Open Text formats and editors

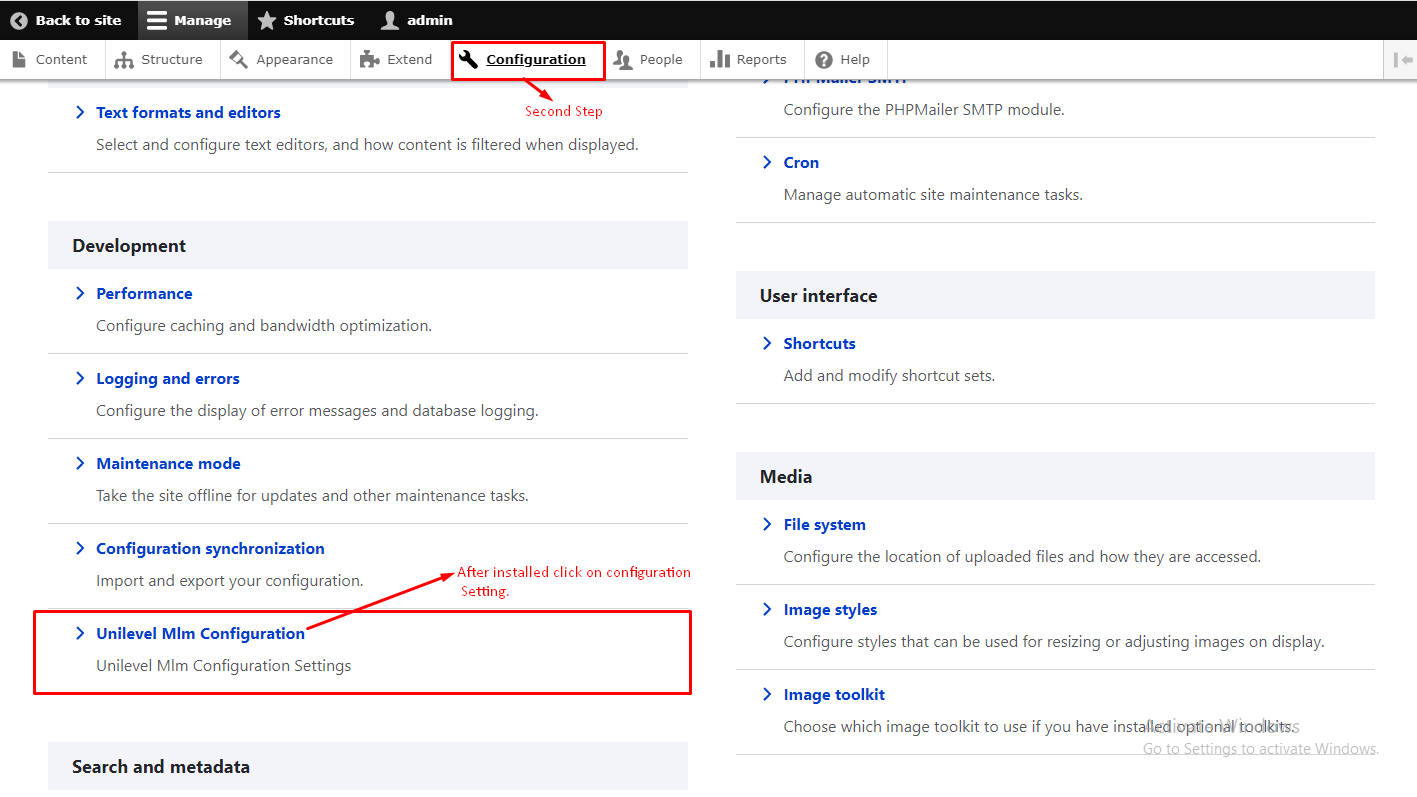click(188, 112)
